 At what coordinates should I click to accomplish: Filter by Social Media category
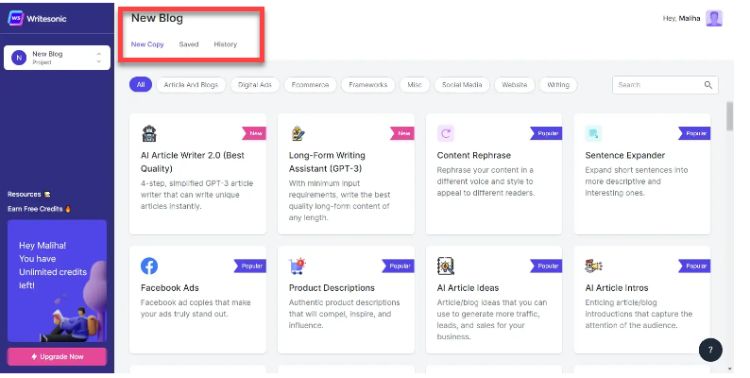(x=462, y=85)
